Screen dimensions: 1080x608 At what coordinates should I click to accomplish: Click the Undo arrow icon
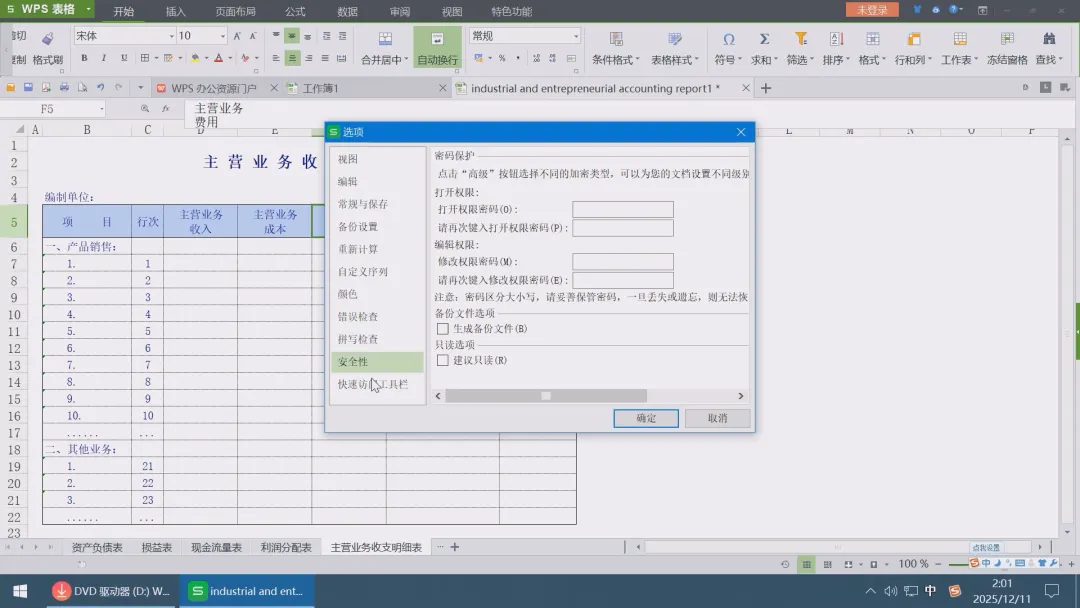pyautogui.click(x=101, y=87)
